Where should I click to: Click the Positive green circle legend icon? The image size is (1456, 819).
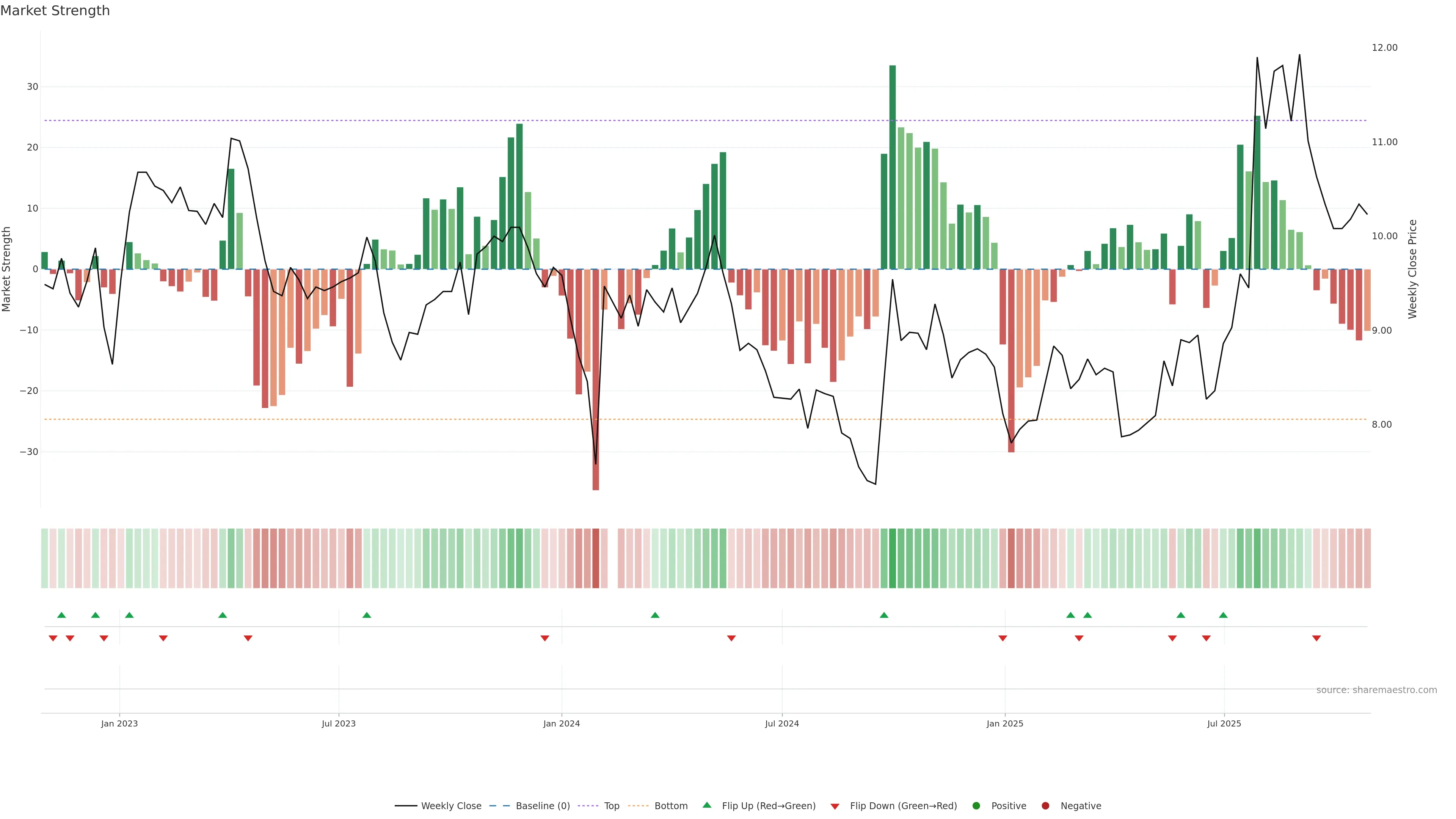tap(976, 805)
